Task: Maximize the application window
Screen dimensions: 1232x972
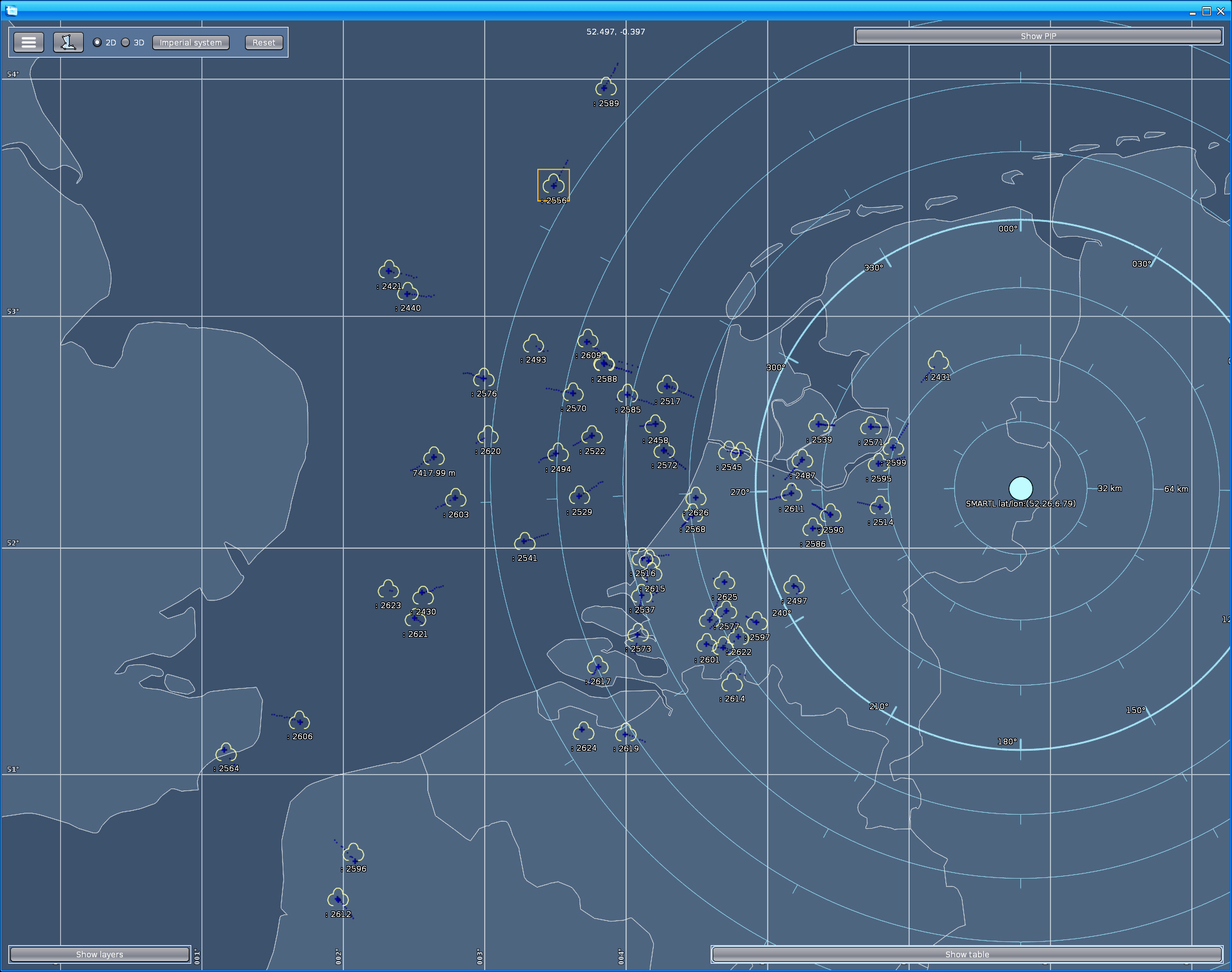Action: click(x=1206, y=11)
